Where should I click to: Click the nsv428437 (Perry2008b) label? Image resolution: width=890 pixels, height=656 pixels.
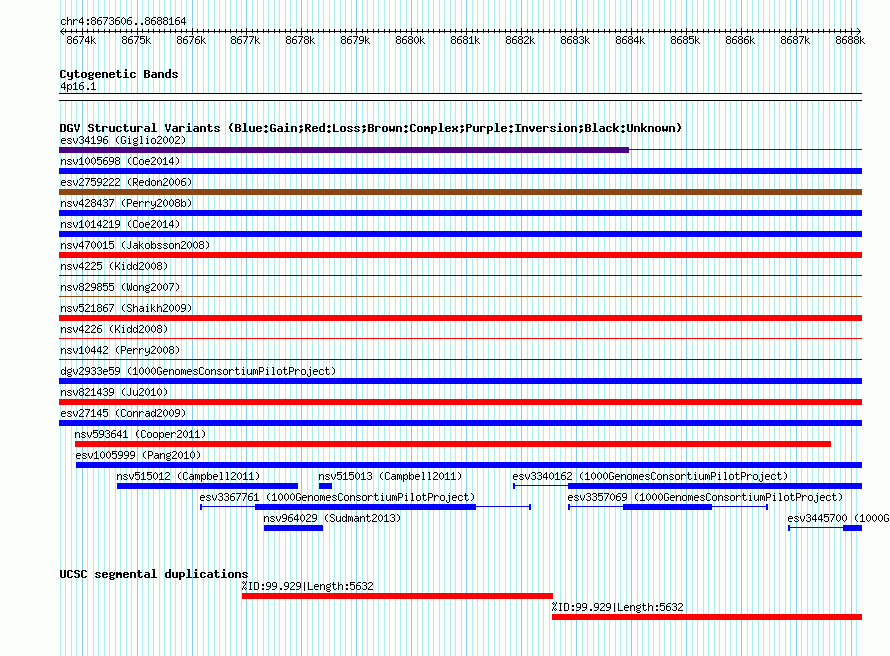pos(126,203)
